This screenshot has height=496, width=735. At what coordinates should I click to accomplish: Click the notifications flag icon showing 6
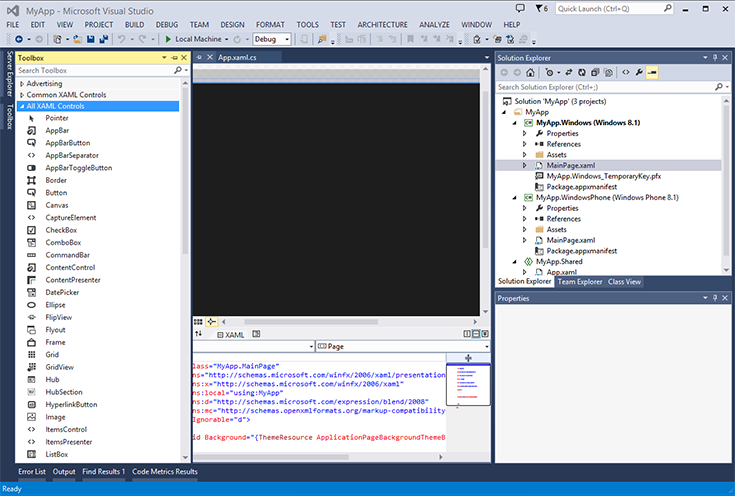click(541, 8)
